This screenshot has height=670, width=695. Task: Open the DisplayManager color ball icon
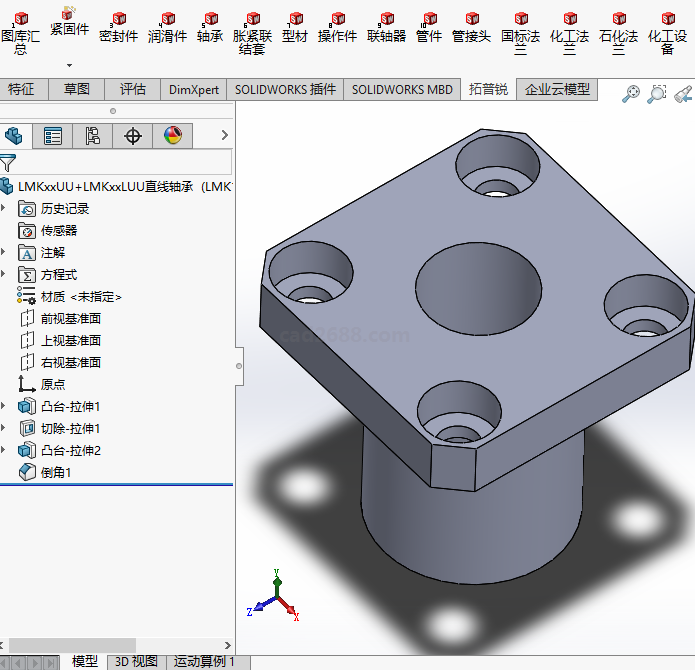(x=173, y=136)
